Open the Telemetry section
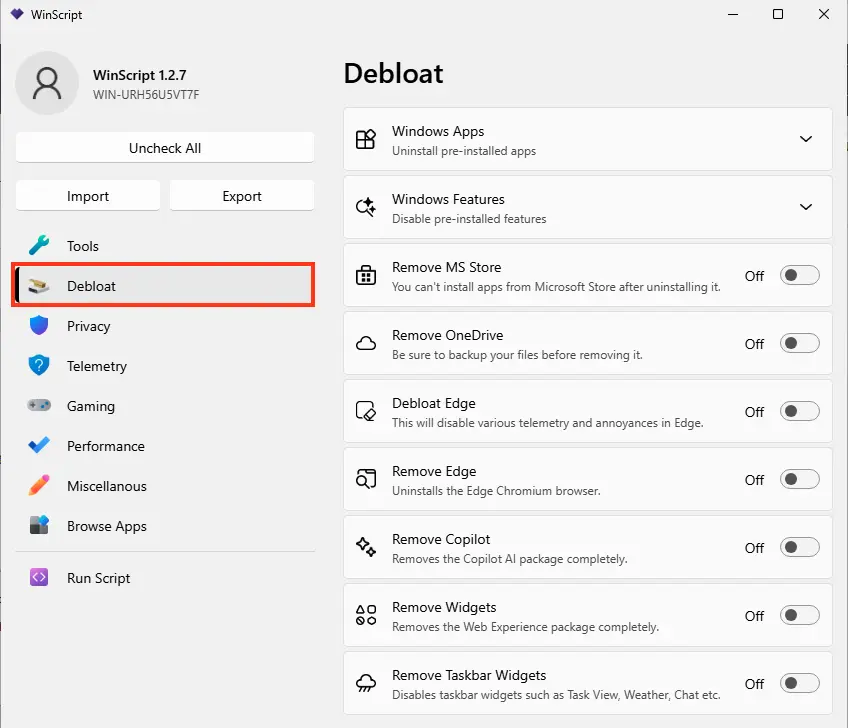 click(163, 366)
